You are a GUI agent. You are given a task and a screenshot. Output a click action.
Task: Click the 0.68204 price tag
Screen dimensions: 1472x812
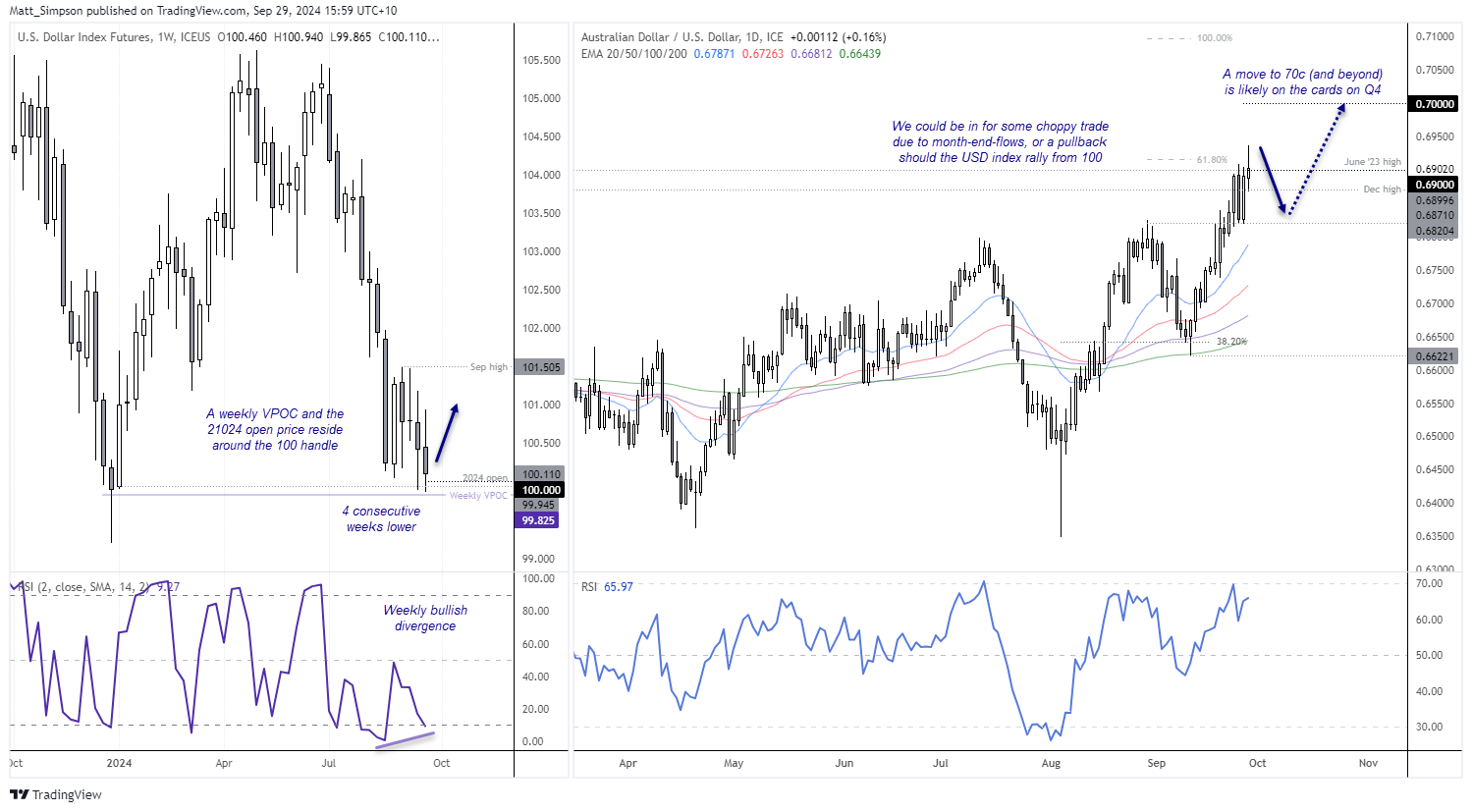click(1435, 231)
